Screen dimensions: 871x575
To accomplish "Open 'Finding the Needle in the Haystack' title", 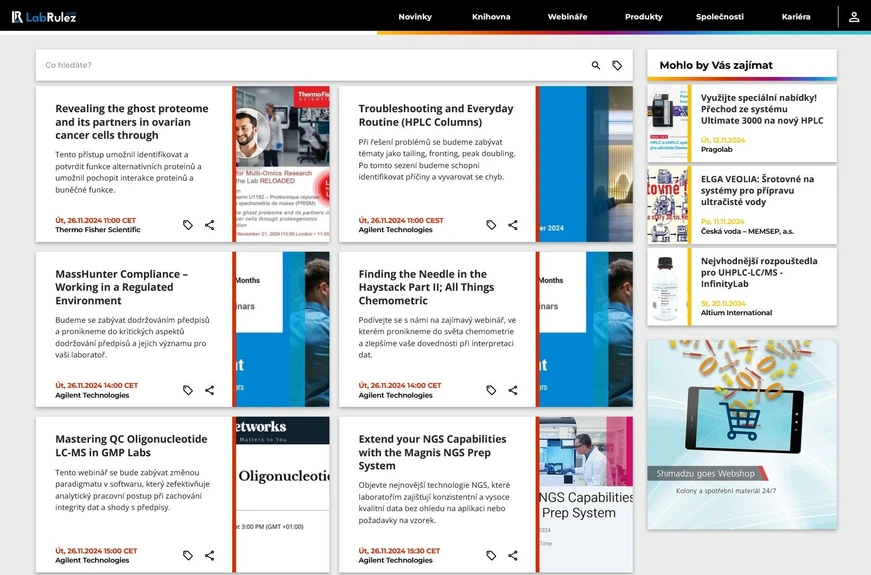I will click(x=426, y=287).
